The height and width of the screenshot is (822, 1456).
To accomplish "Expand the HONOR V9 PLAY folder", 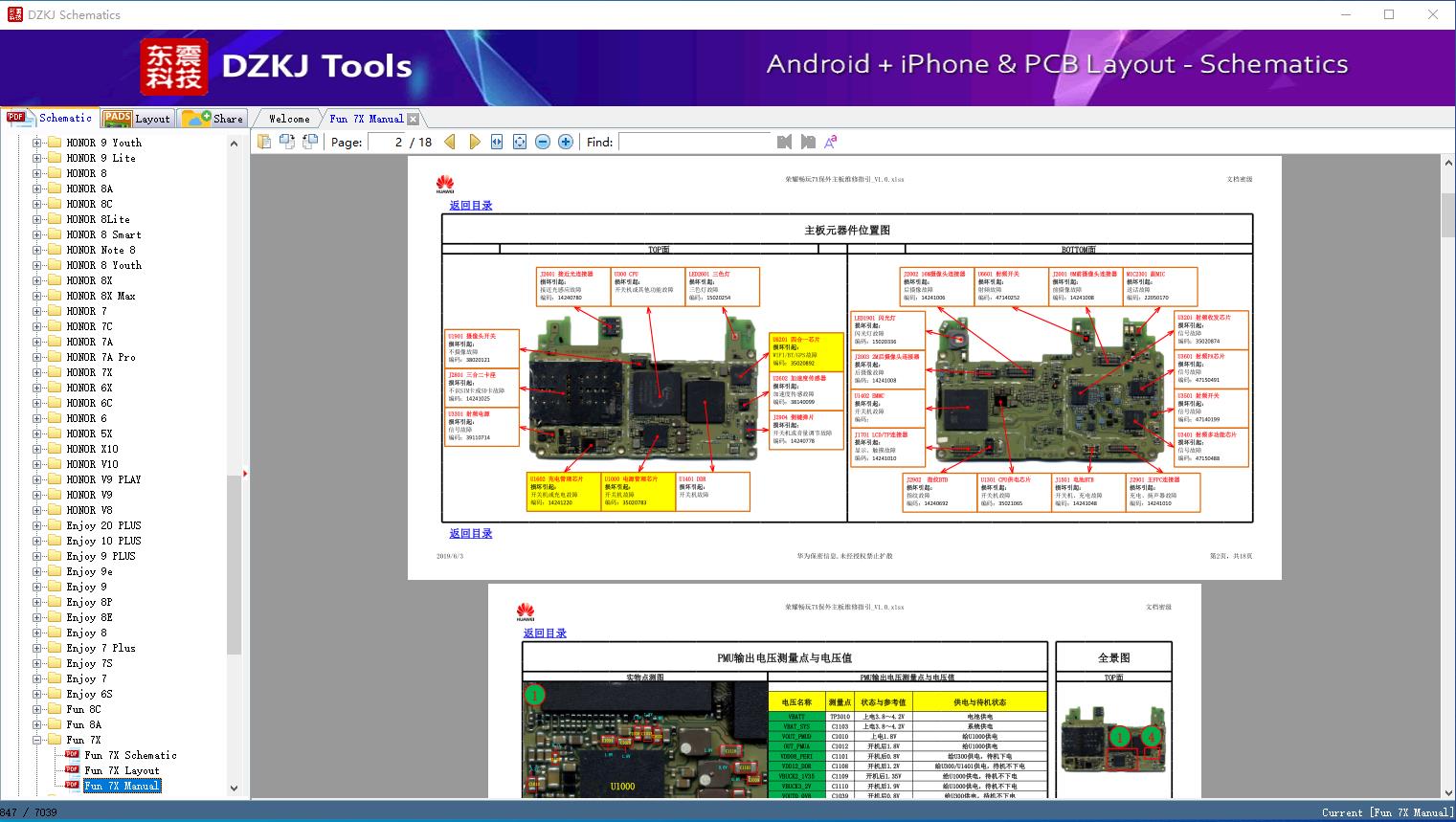I will coord(37,479).
